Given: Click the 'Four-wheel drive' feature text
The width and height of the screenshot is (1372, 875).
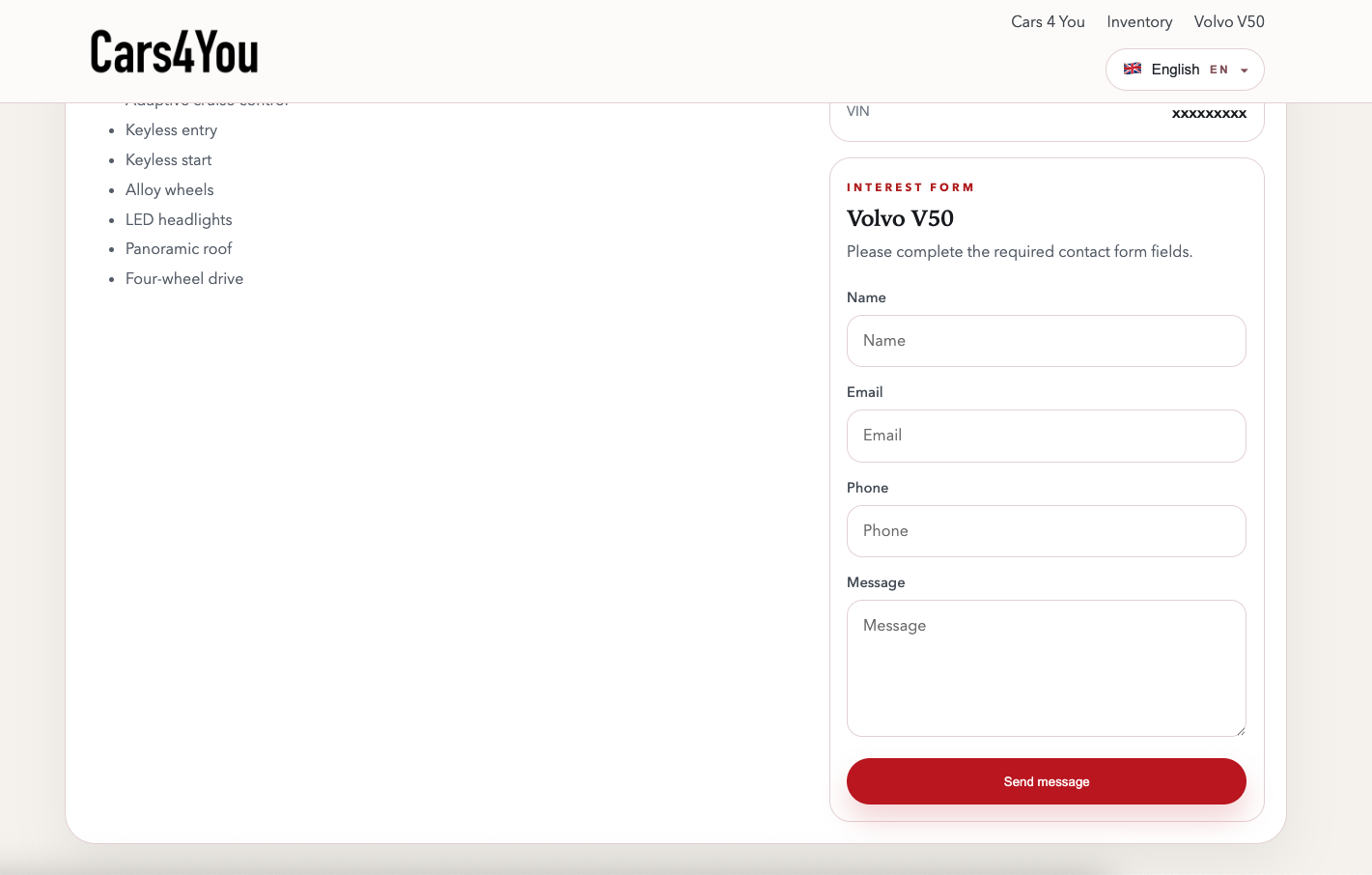Looking at the screenshot, I should point(184,279).
